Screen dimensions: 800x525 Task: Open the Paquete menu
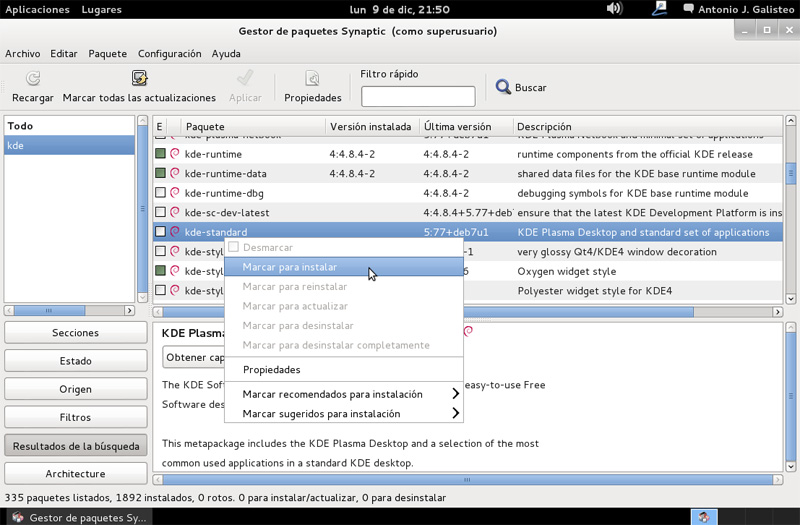(x=108, y=54)
